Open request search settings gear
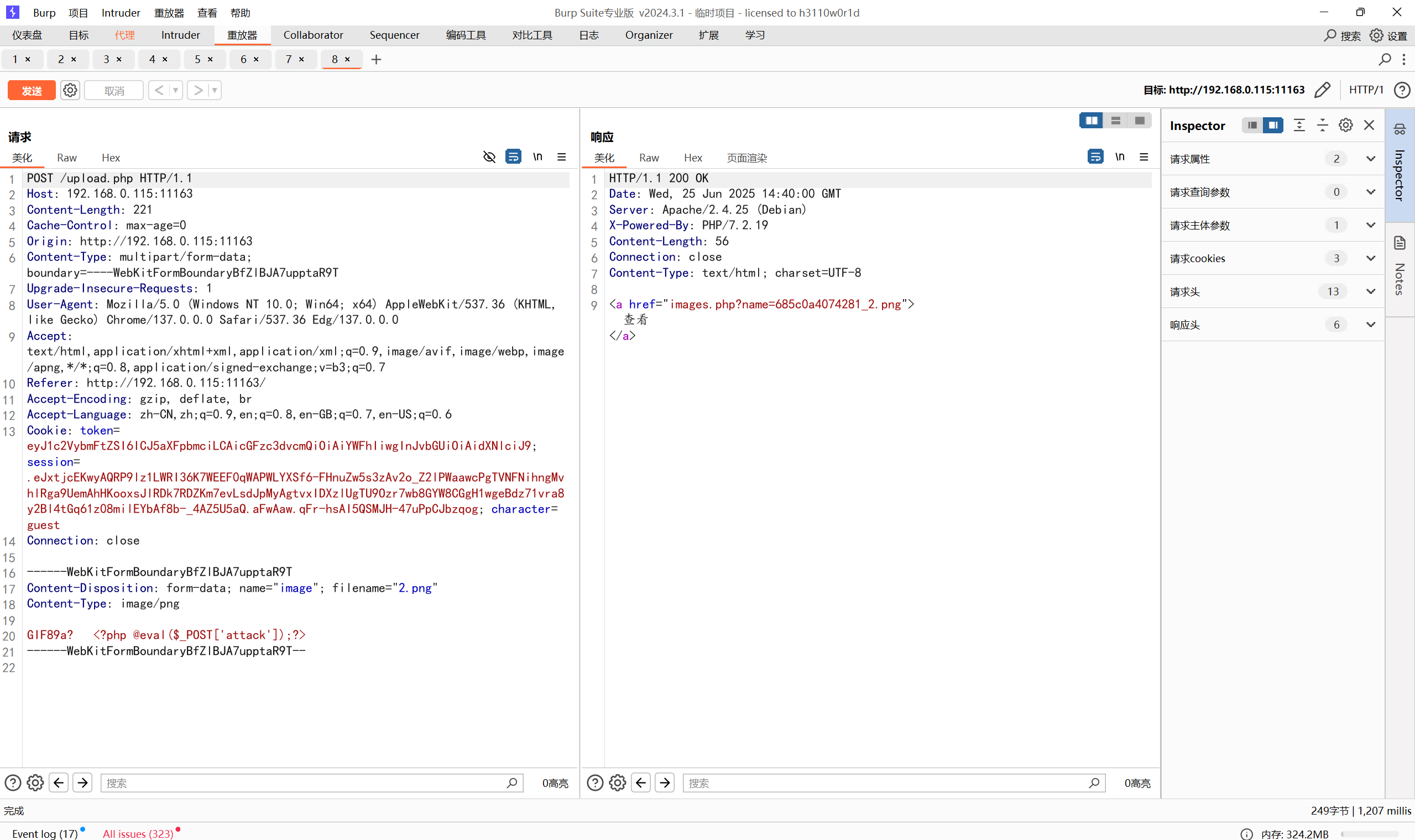 pyautogui.click(x=35, y=783)
